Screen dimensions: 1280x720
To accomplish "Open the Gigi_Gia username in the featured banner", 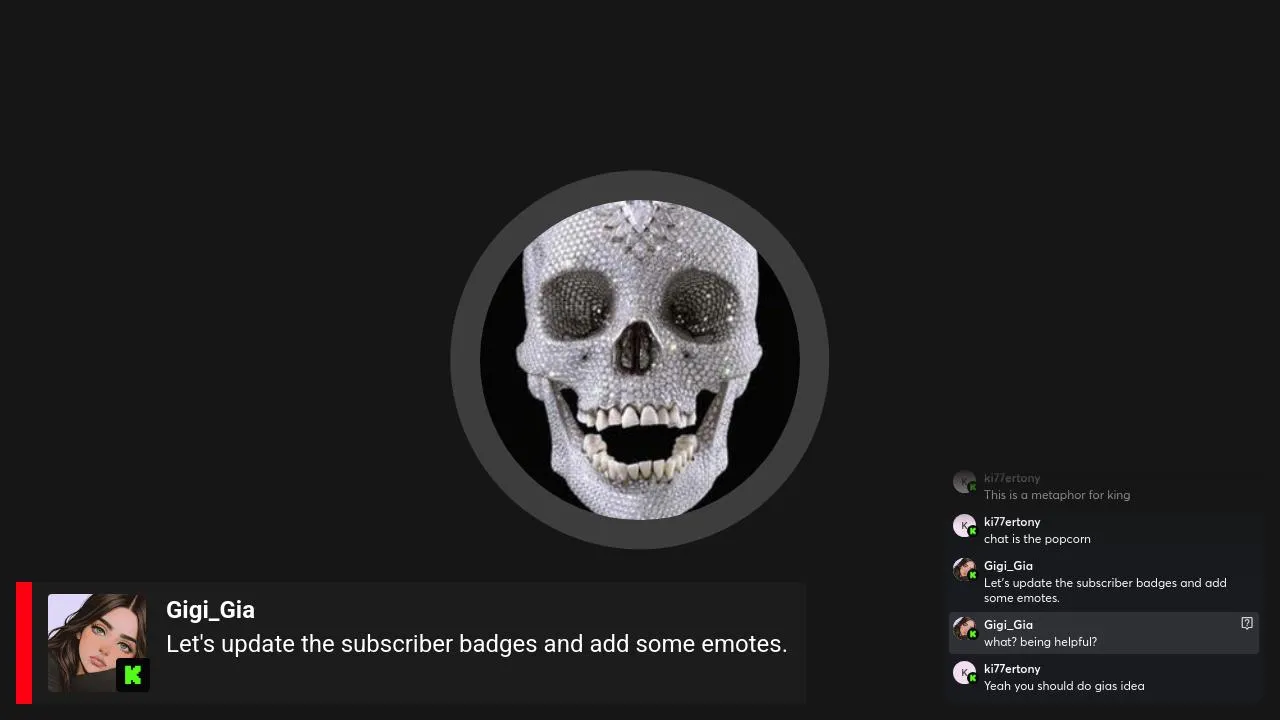I will coord(210,610).
